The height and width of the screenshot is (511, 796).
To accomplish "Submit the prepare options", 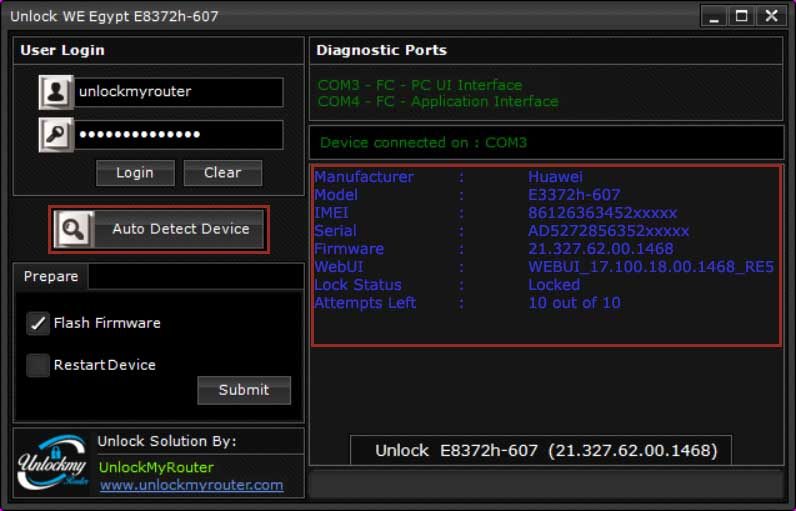I will (x=244, y=390).
